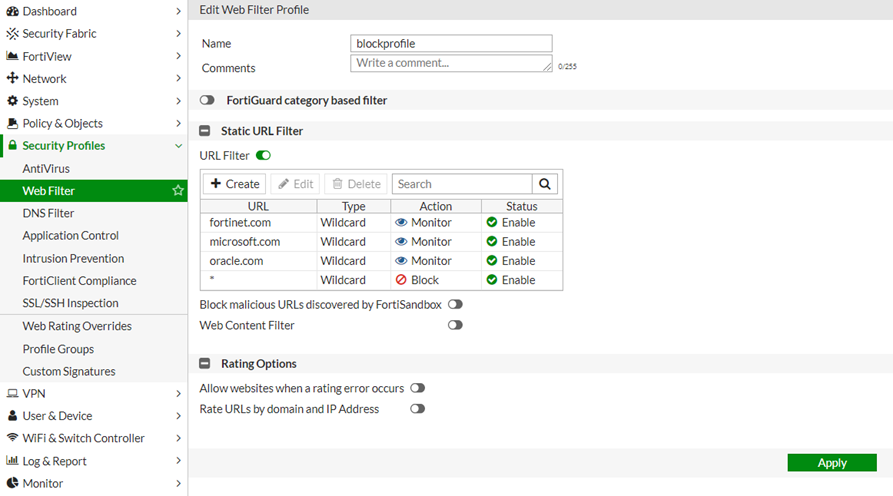Enable FortiGuard category based filter toggle

(207, 100)
